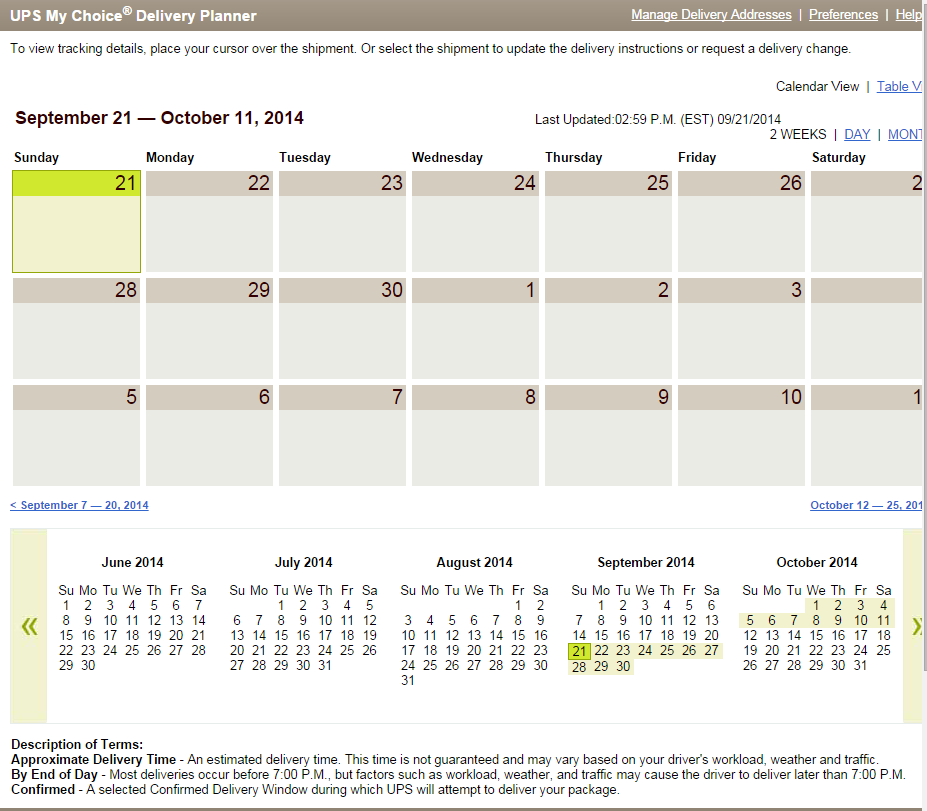Viewport: 927px width, 811px height.
Task: Switch to Table View
Action: pyautogui.click(x=899, y=86)
